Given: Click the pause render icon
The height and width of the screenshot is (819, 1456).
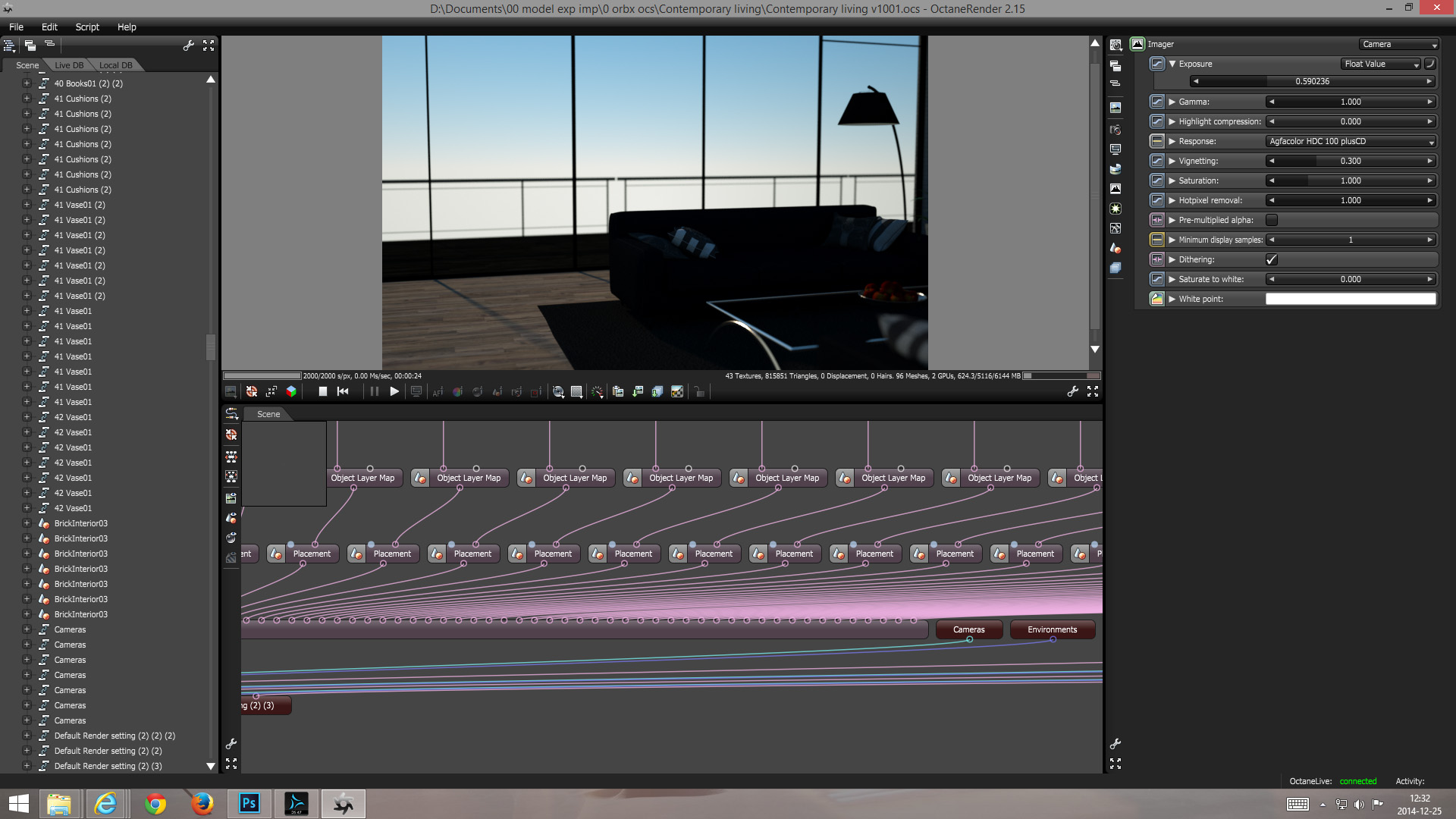Looking at the screenshot, I should pyautogui.click(x=374, y=391).
